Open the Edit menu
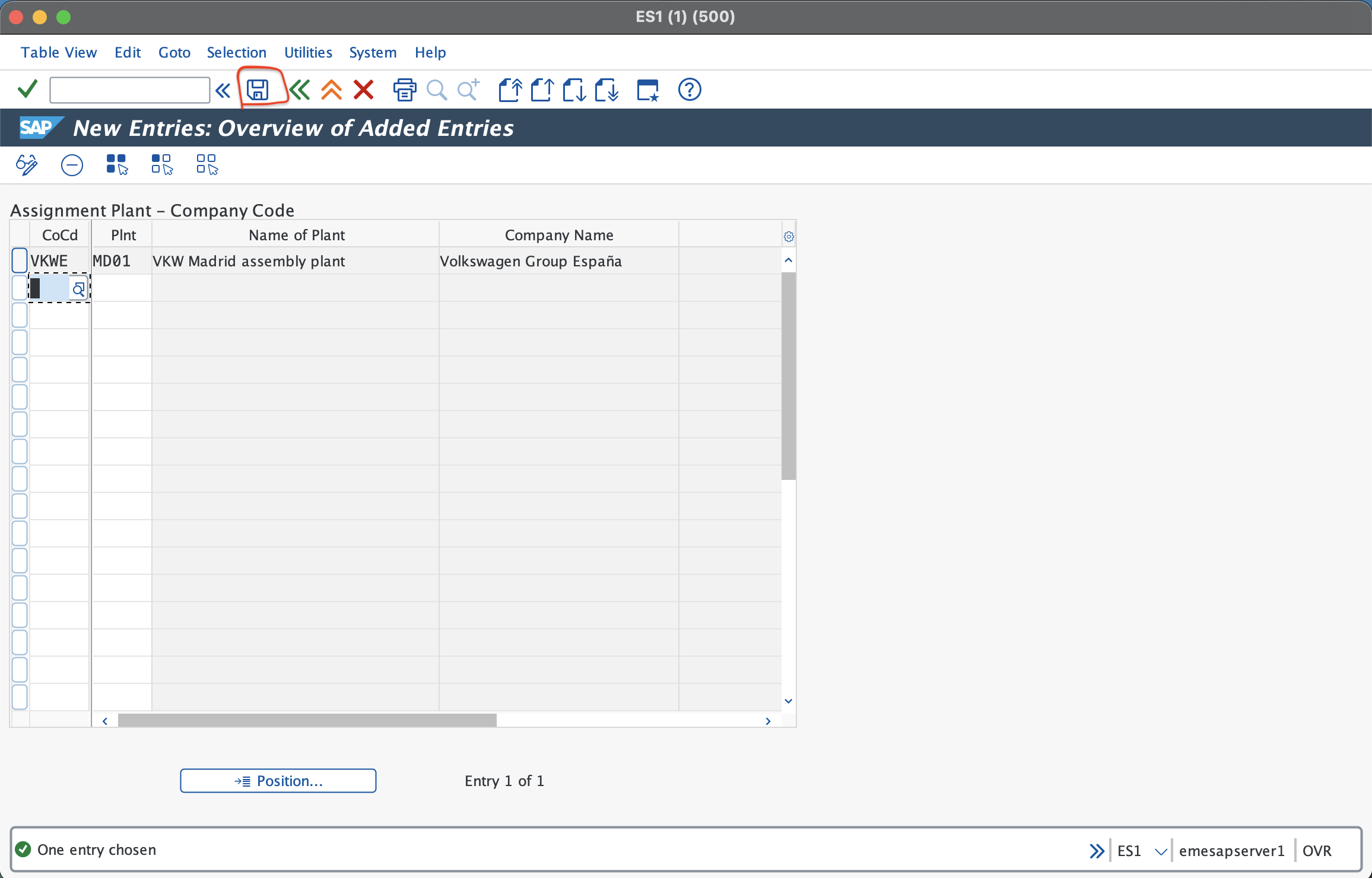This screenshot has height=878, width=1372. [128, 52]
